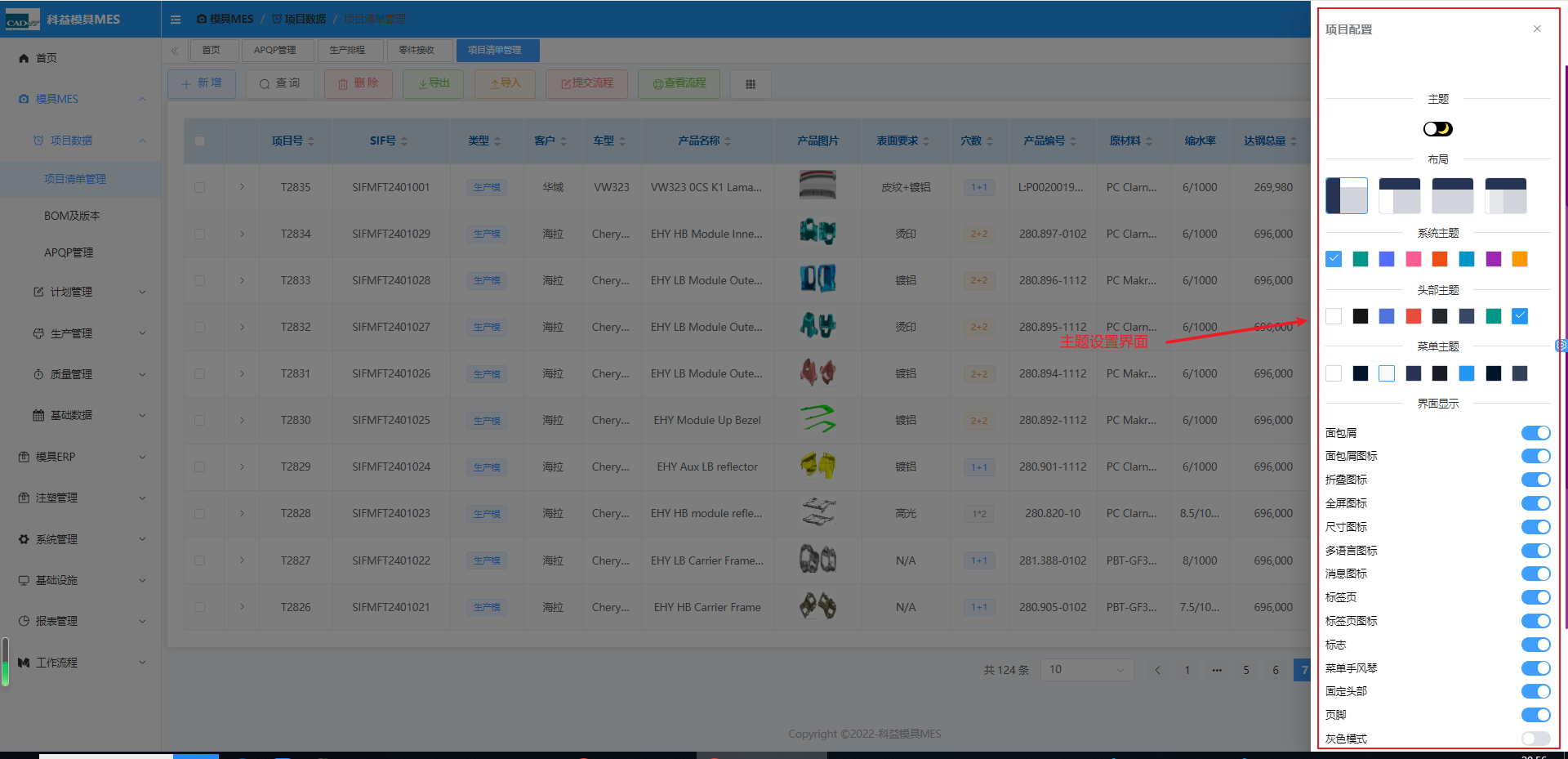Go to page 5 in pagination

click(1245, 670)
